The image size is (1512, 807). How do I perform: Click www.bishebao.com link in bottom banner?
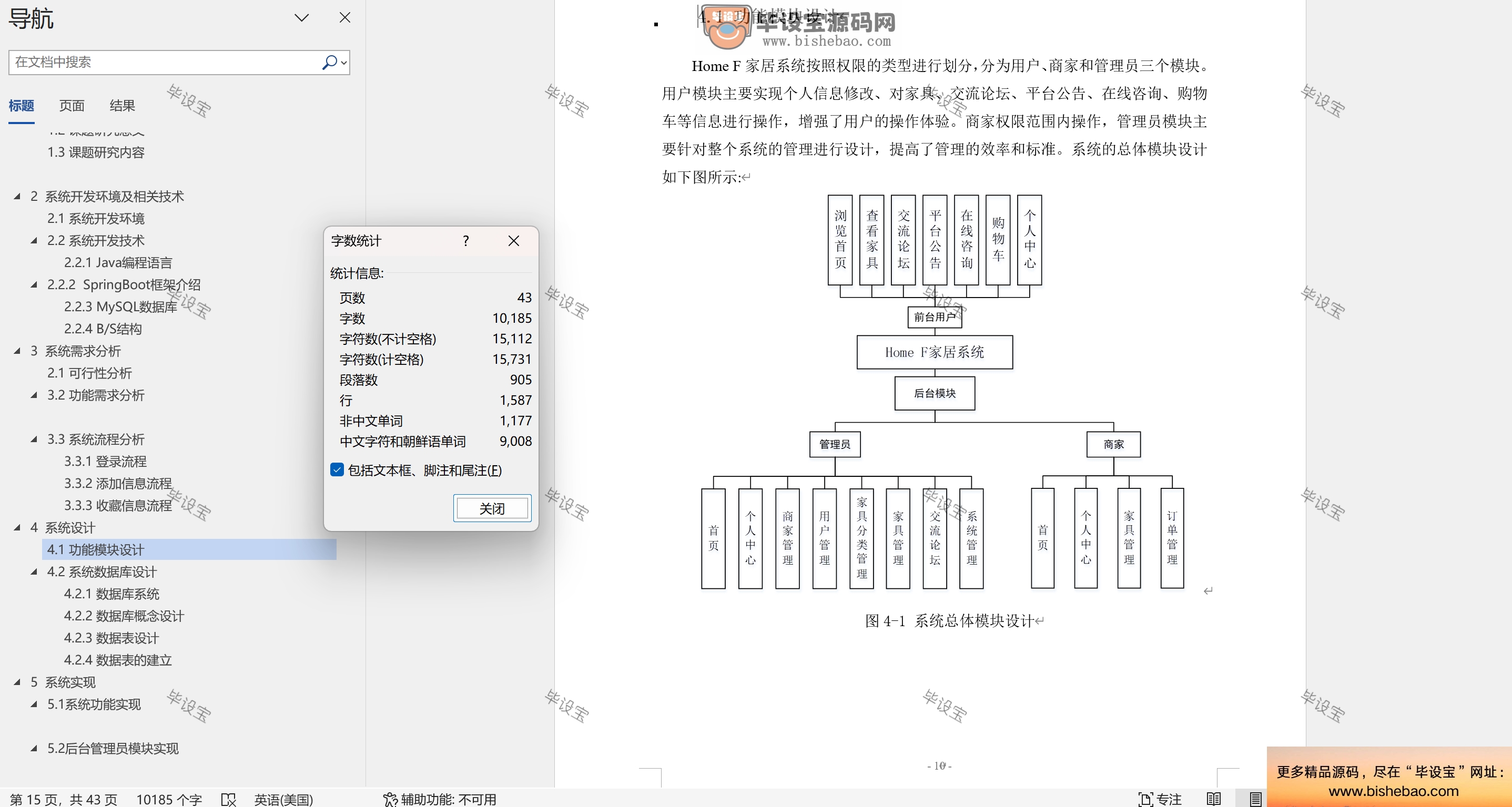pyautogui.click(x=1394, y=791)
